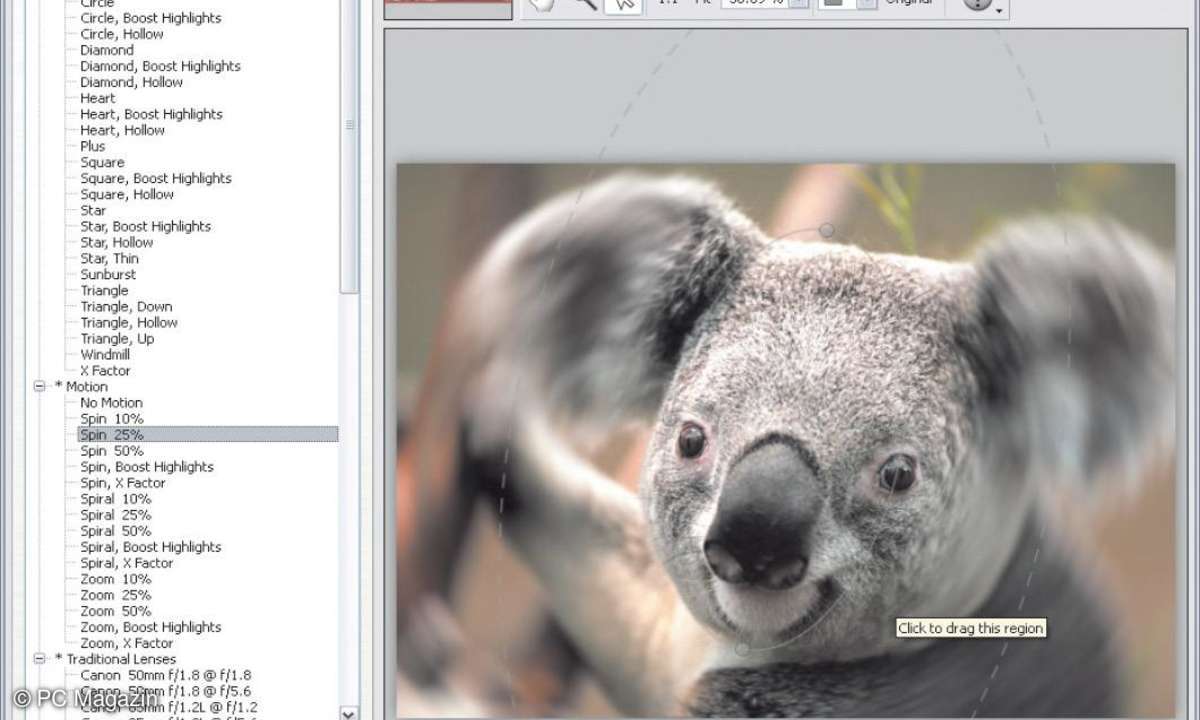1200x720 pixels.
Task: Pick the 'Square, Hollow' preset
Action: point(127,194)
